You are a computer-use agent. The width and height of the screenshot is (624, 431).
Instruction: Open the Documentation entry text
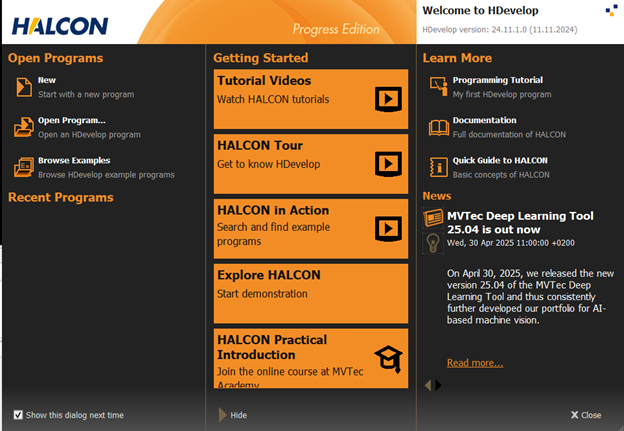click(484, 120)
